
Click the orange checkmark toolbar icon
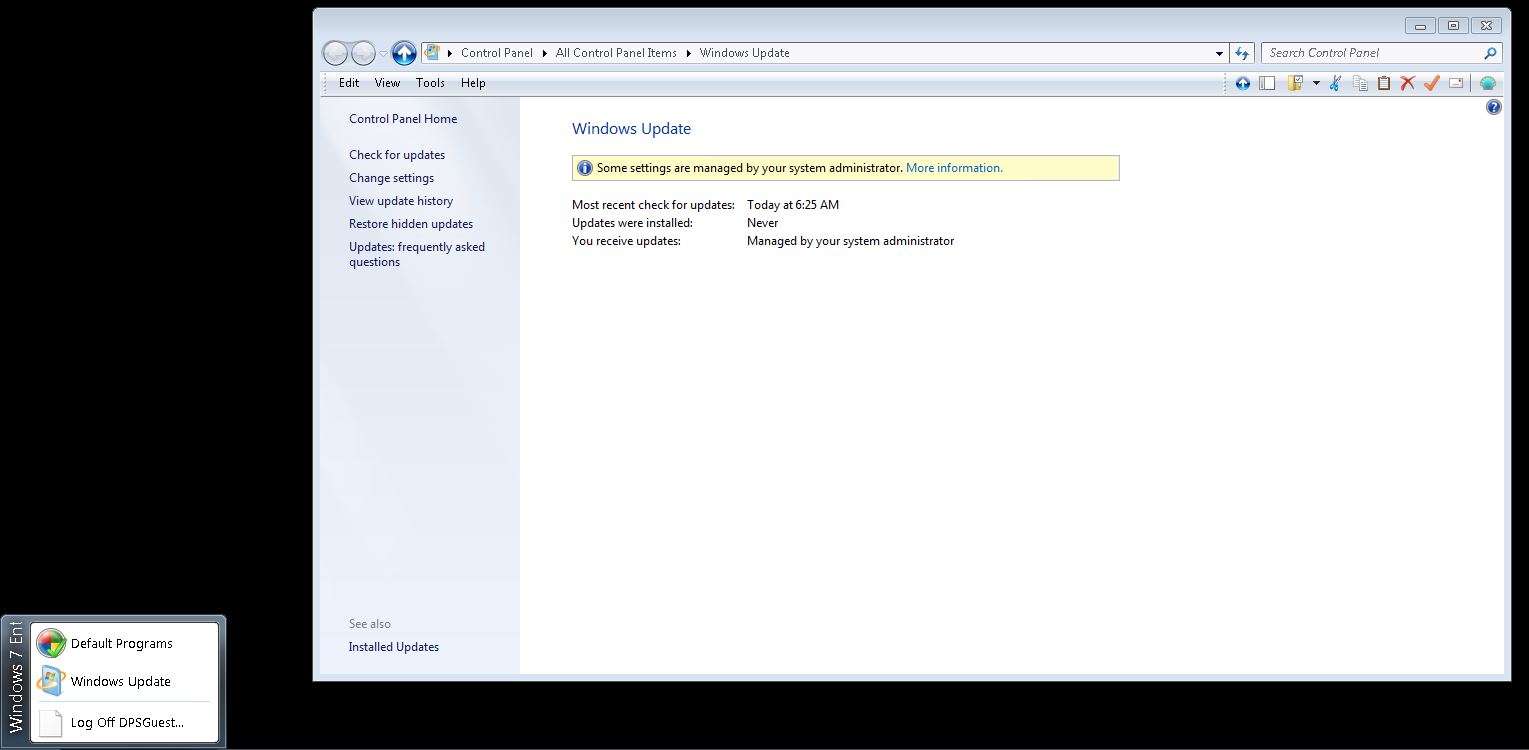tap(1431, 83)
